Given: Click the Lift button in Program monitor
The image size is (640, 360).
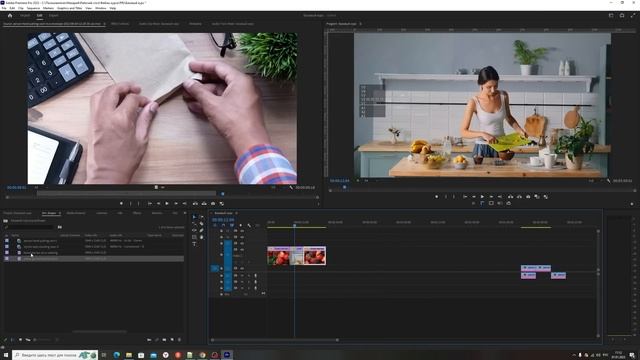Looking at the screenshot, I should [x=510, y=197].
